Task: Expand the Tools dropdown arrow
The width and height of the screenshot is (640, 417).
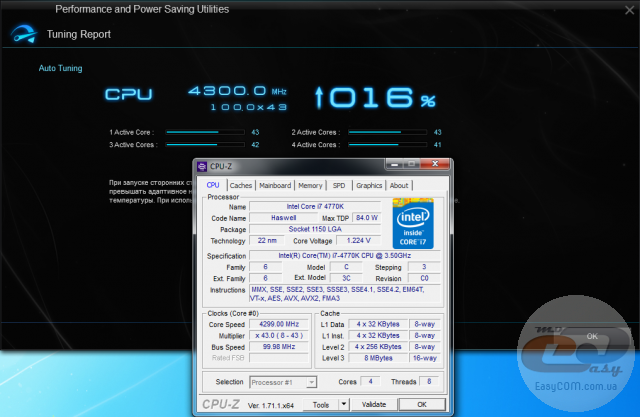Action: 344,404
